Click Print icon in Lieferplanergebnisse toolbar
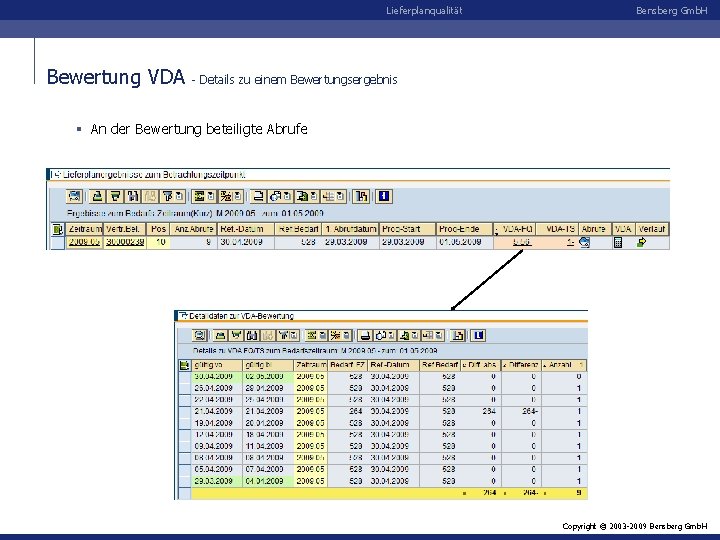The height and width of the screenshot is (540, 720). tap(258, 196)
